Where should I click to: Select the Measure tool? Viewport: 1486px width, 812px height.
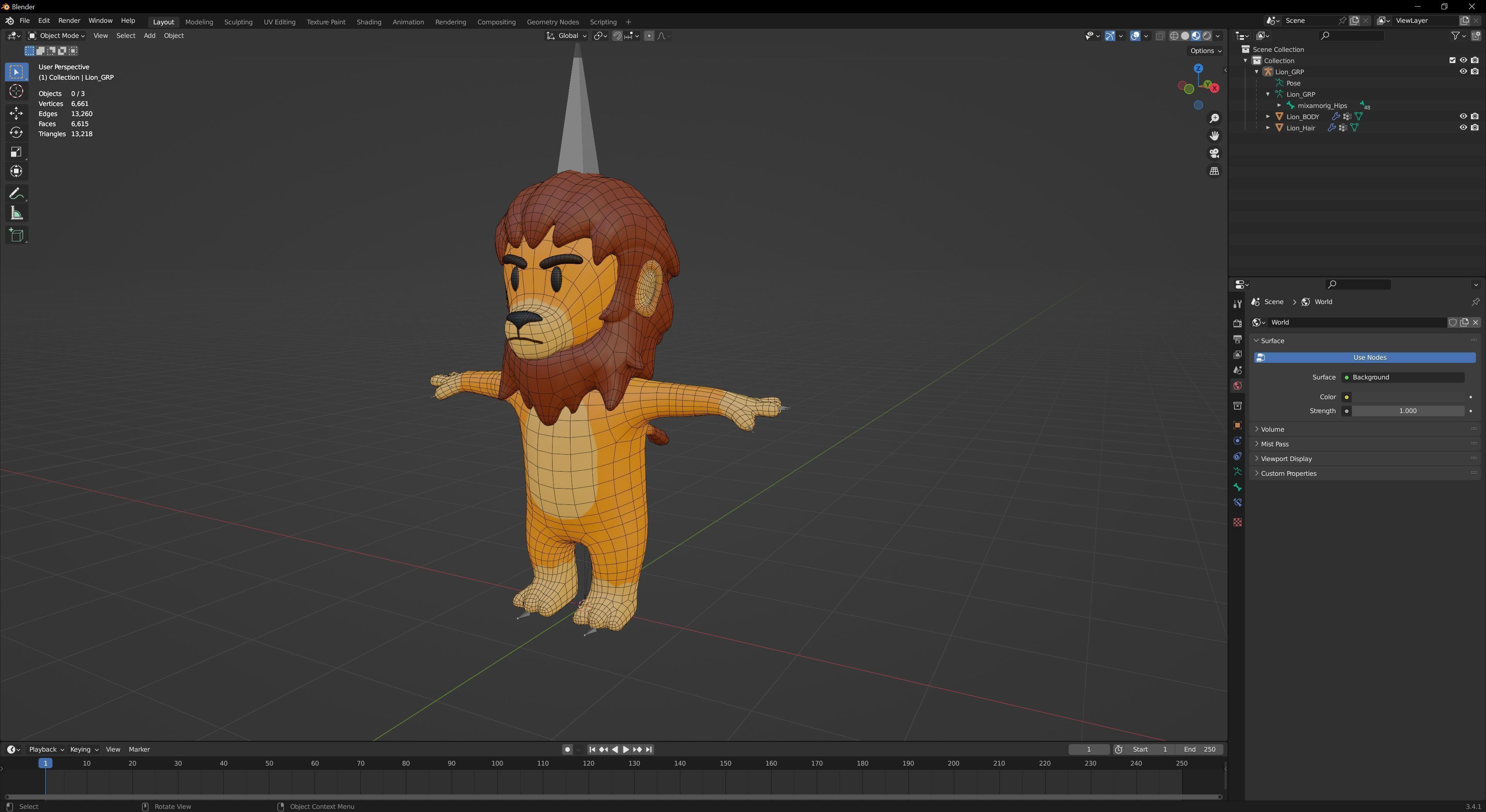pyautogui.click(x=16, y=214)
